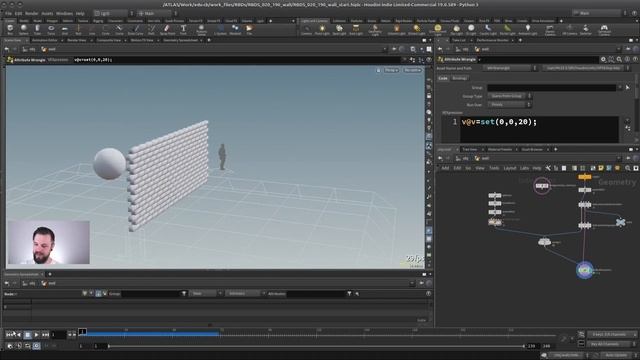Screen dimensions: 640x360
Task: Add an Environment Light from shelf
Action: [438, 30]
